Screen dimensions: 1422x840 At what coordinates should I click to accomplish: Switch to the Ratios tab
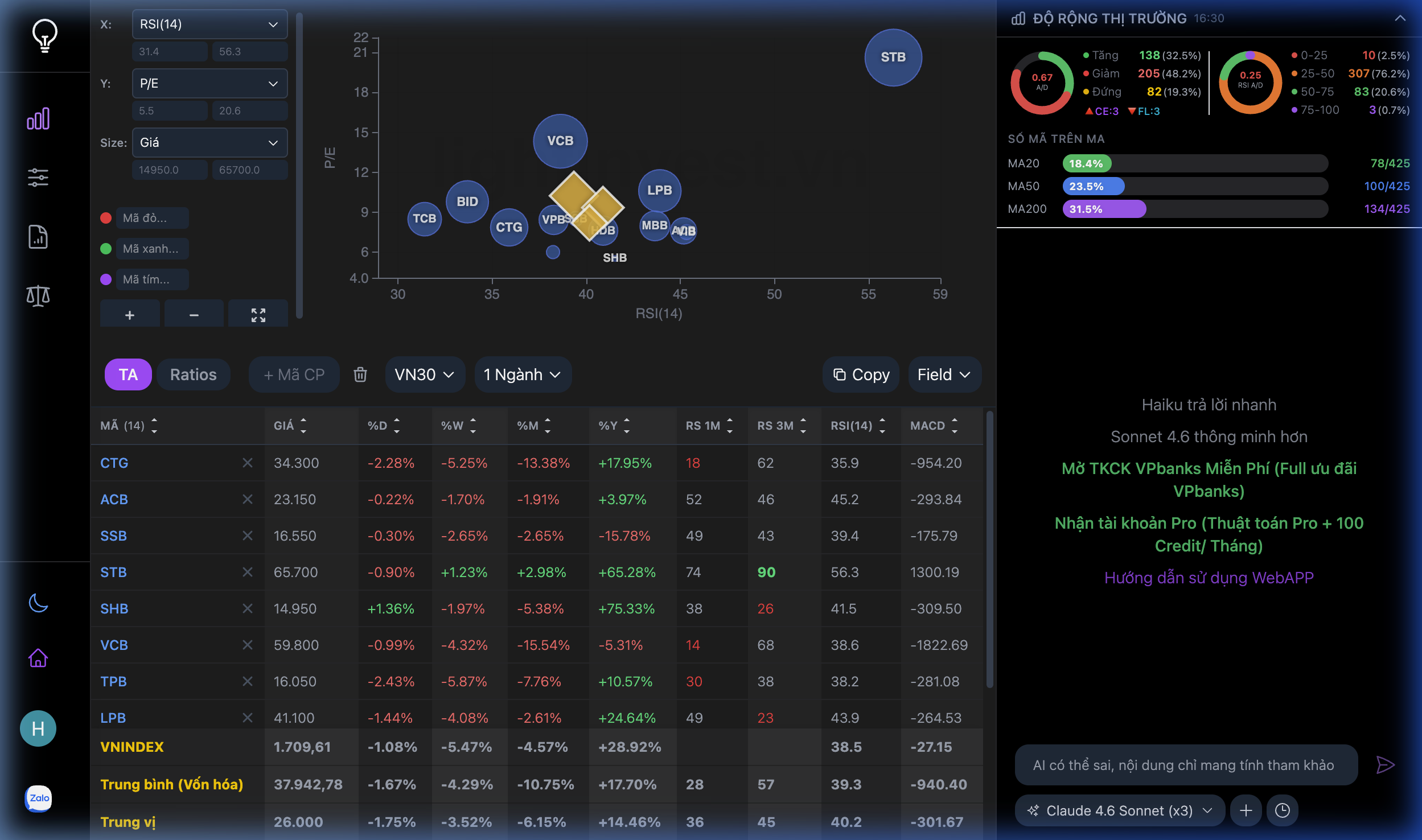(x=193, y=374)
